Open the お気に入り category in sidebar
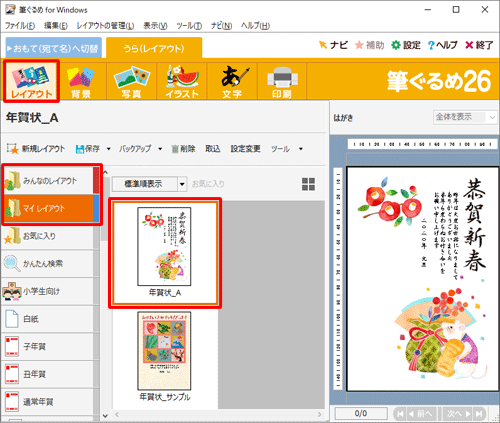This screenshot has width=500, height=423. tap(50, 236)
